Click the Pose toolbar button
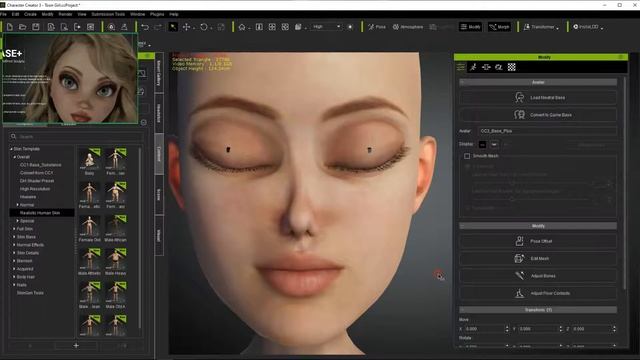The image size is (640, 360). [x=376, y=27]
